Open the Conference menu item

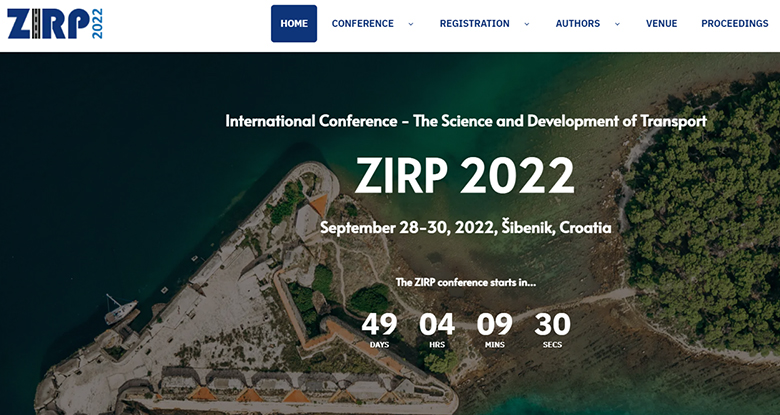pyautogui.click(x=363, y=23)
